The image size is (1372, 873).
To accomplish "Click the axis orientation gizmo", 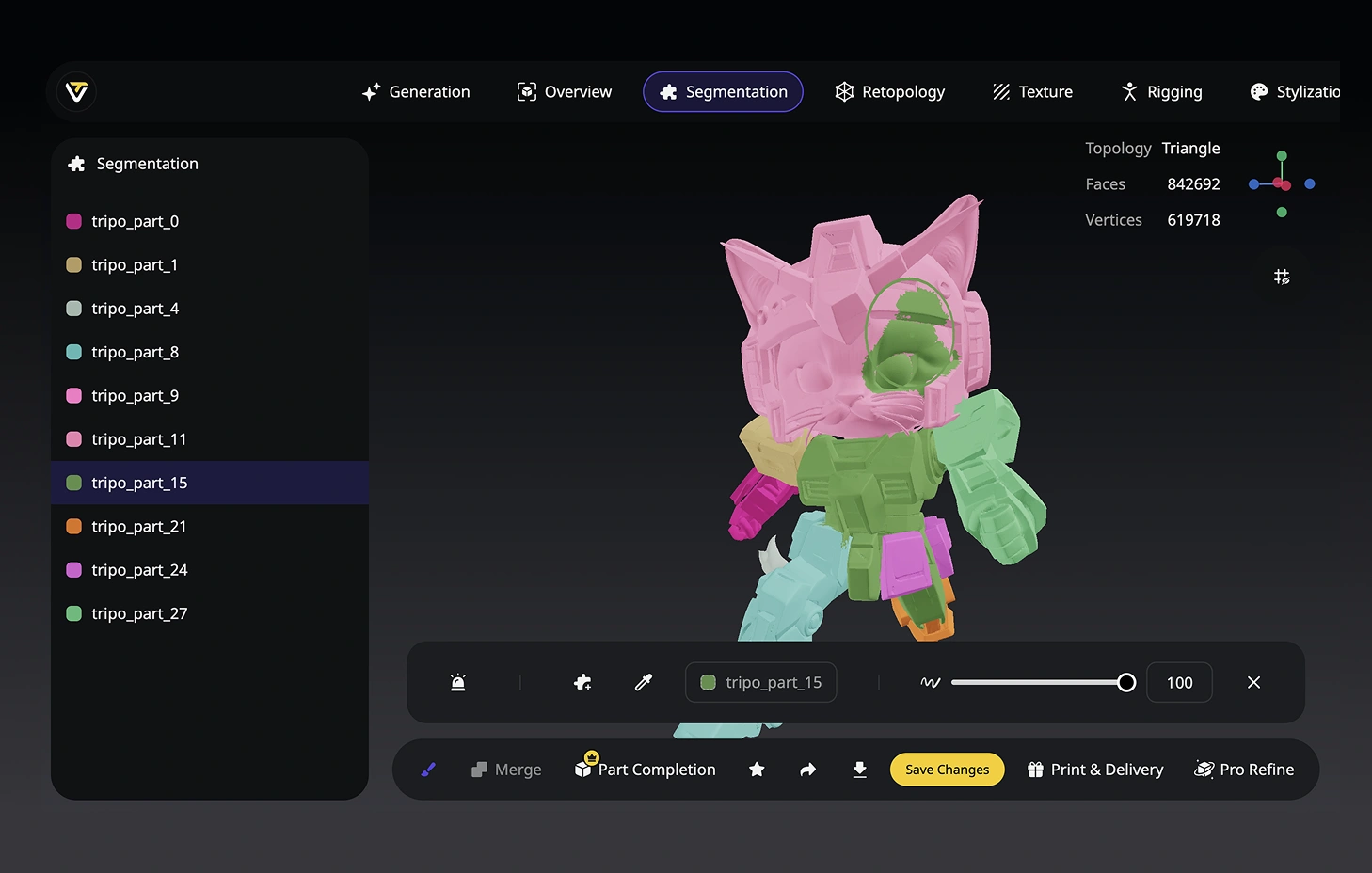I will [x=1282, y=184].
